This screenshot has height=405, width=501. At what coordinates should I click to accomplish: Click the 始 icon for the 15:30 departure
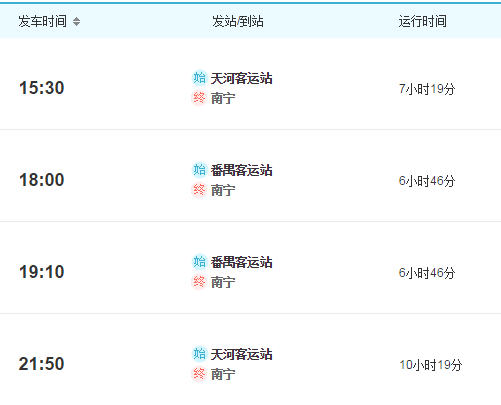[x=199, y=78]
